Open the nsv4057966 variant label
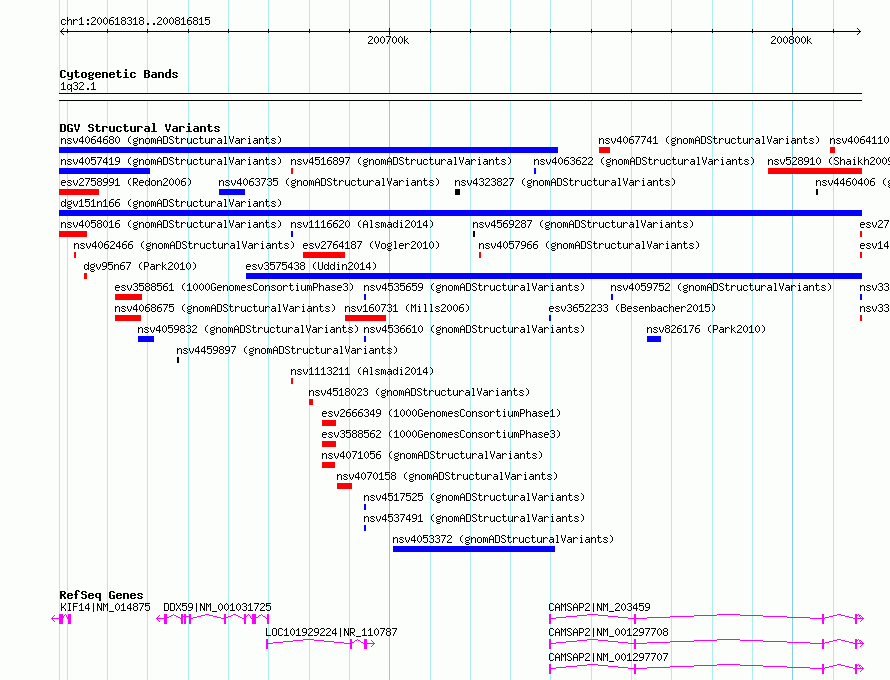The image size is (890, 680). pos(589,245)
